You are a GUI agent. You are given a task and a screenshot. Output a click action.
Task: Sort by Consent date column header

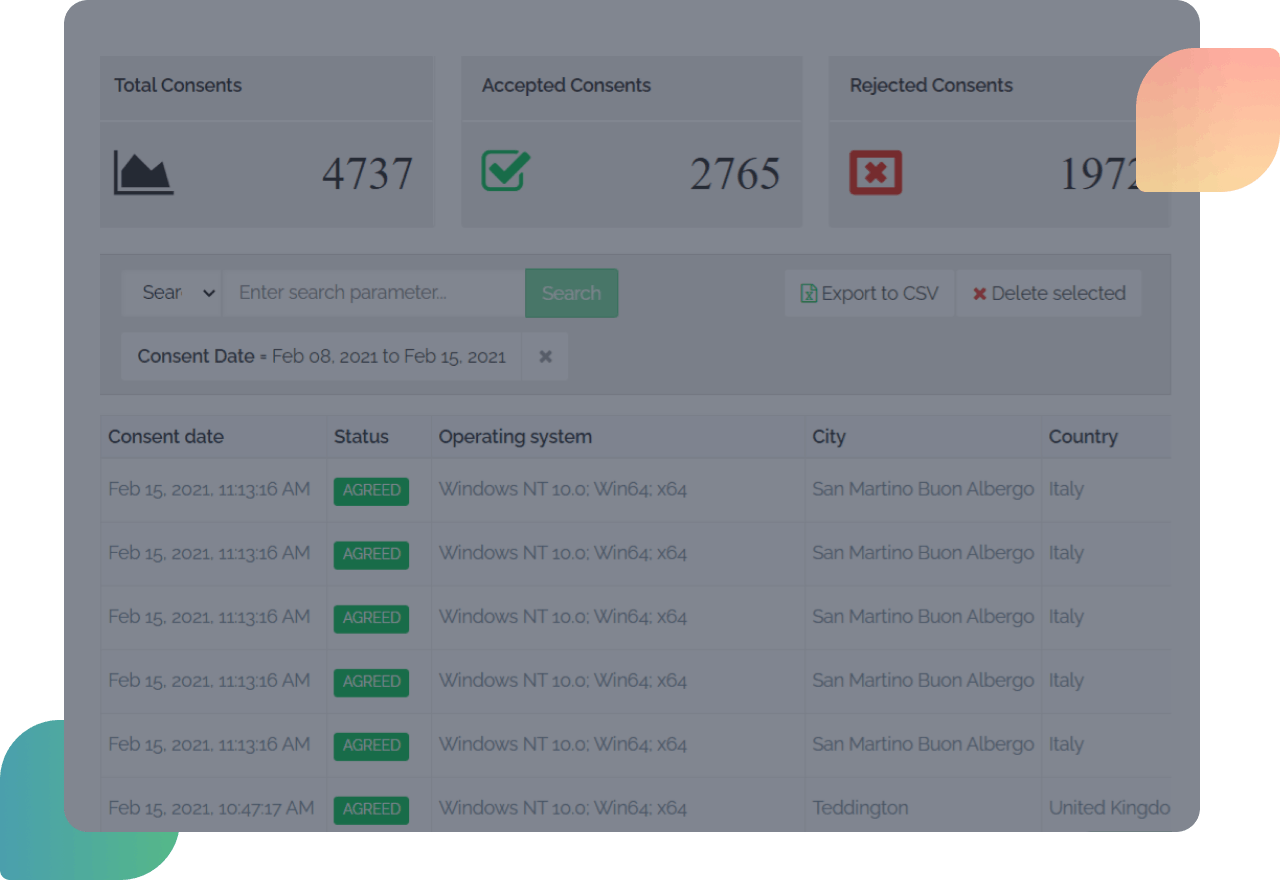[x=166, y=437]
